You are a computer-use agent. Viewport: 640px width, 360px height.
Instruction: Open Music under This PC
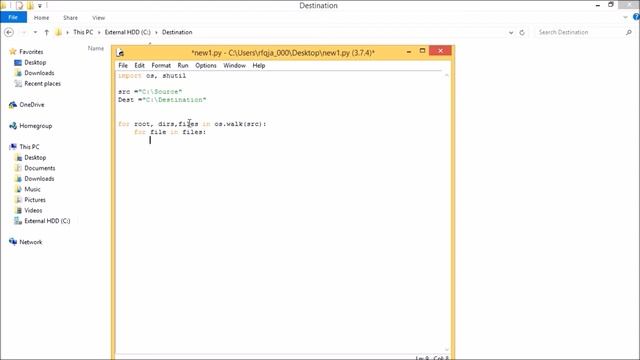coord(32,189)
